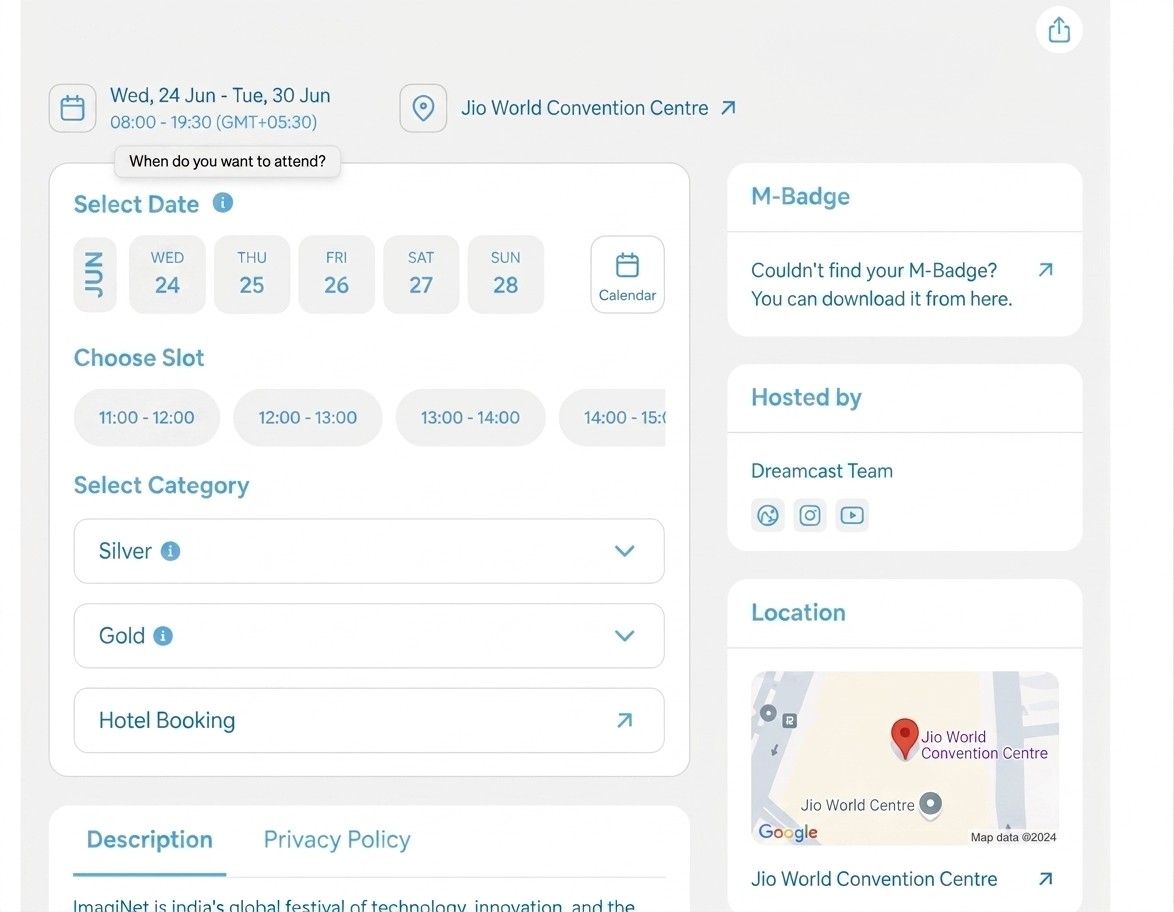Click the location map thumbnail

904,759
